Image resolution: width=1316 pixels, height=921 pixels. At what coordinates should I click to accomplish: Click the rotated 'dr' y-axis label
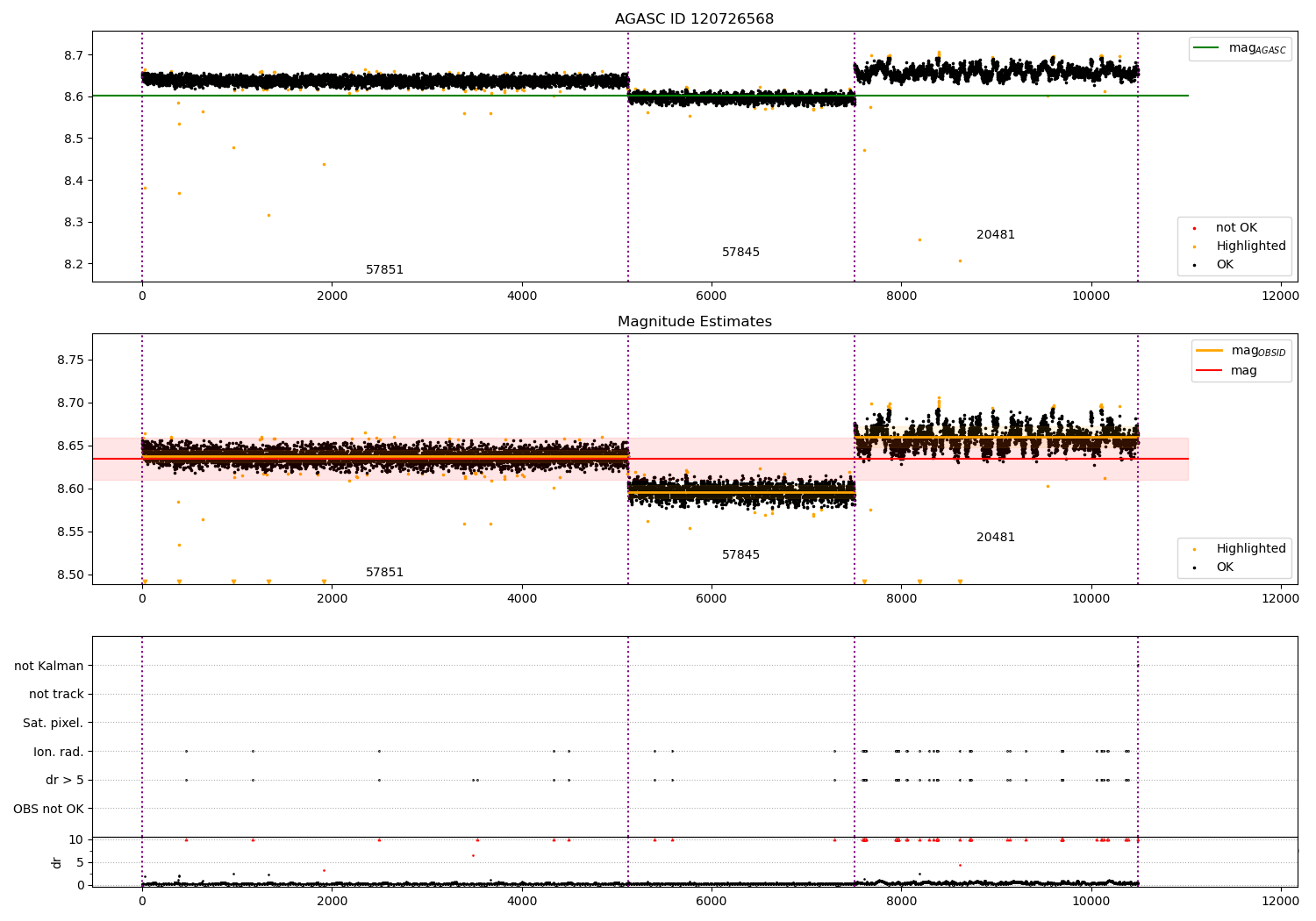pos(57,862)
